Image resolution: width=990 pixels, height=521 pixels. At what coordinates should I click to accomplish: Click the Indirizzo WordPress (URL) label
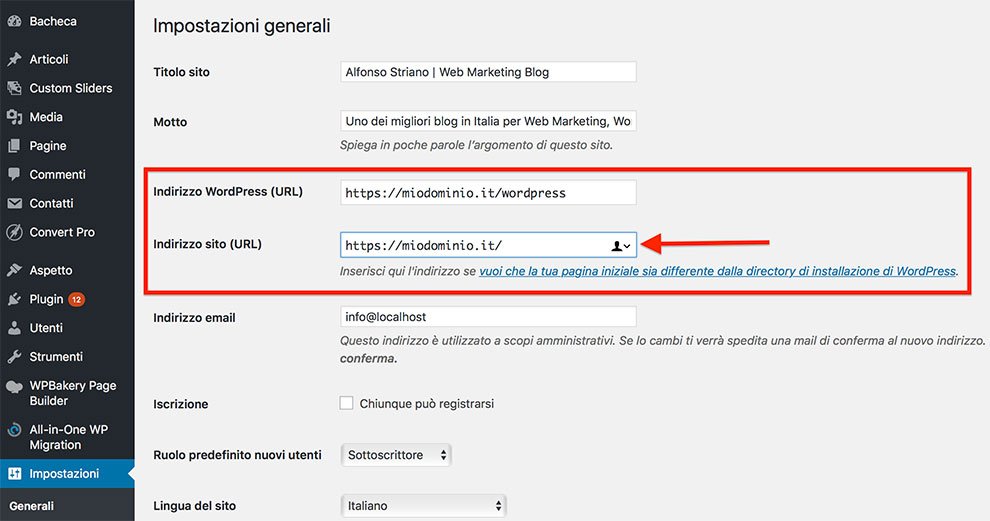point(228,191)
